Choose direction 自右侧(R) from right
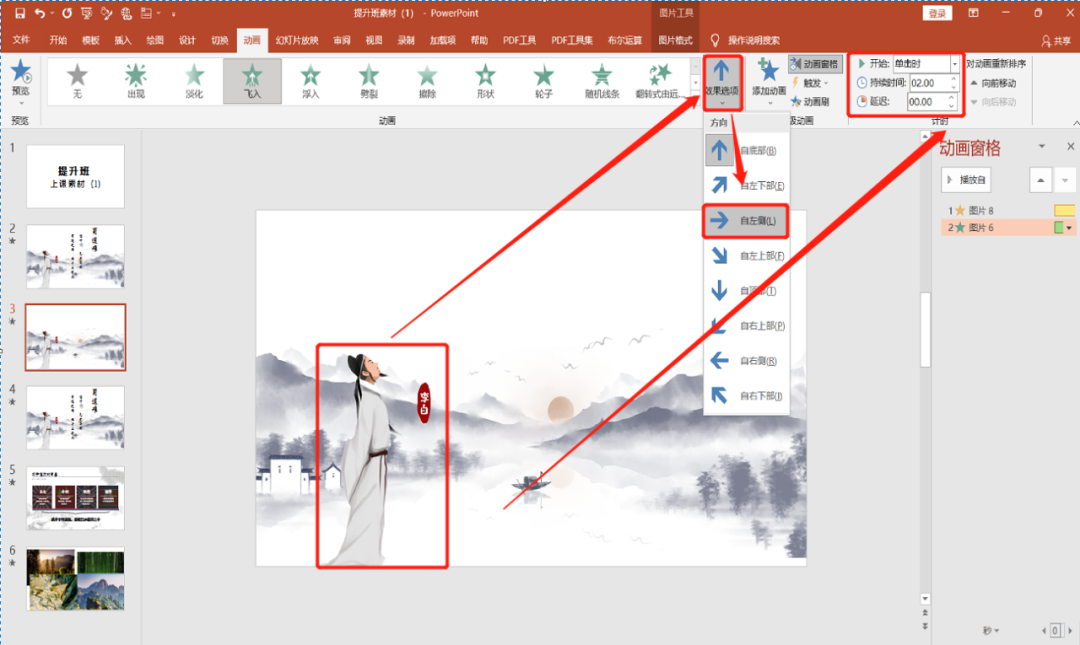Viewport: 1080px width, 645px height. point(746,360)
